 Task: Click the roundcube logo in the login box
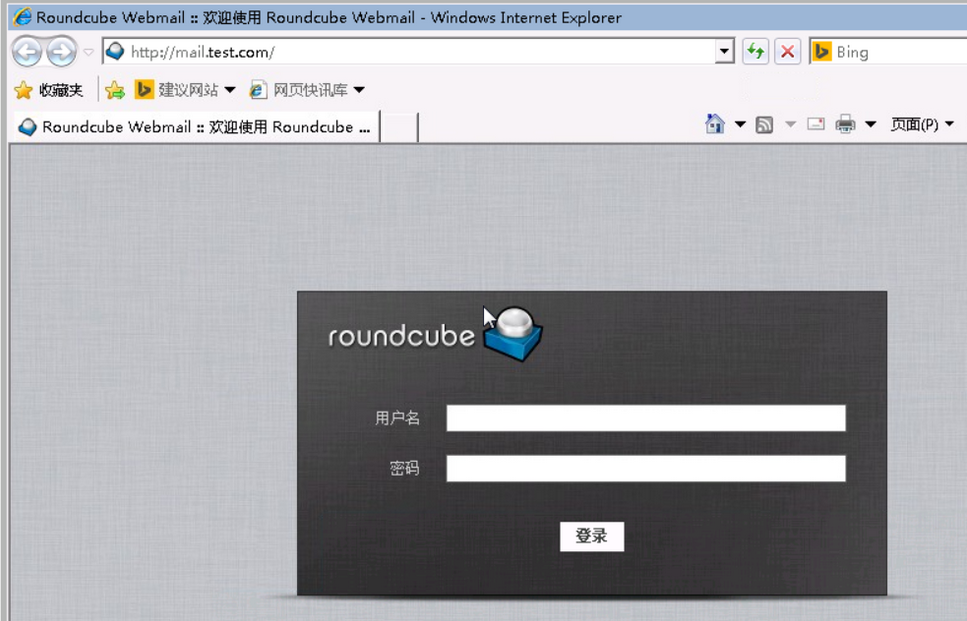click(x=435, y=335)
